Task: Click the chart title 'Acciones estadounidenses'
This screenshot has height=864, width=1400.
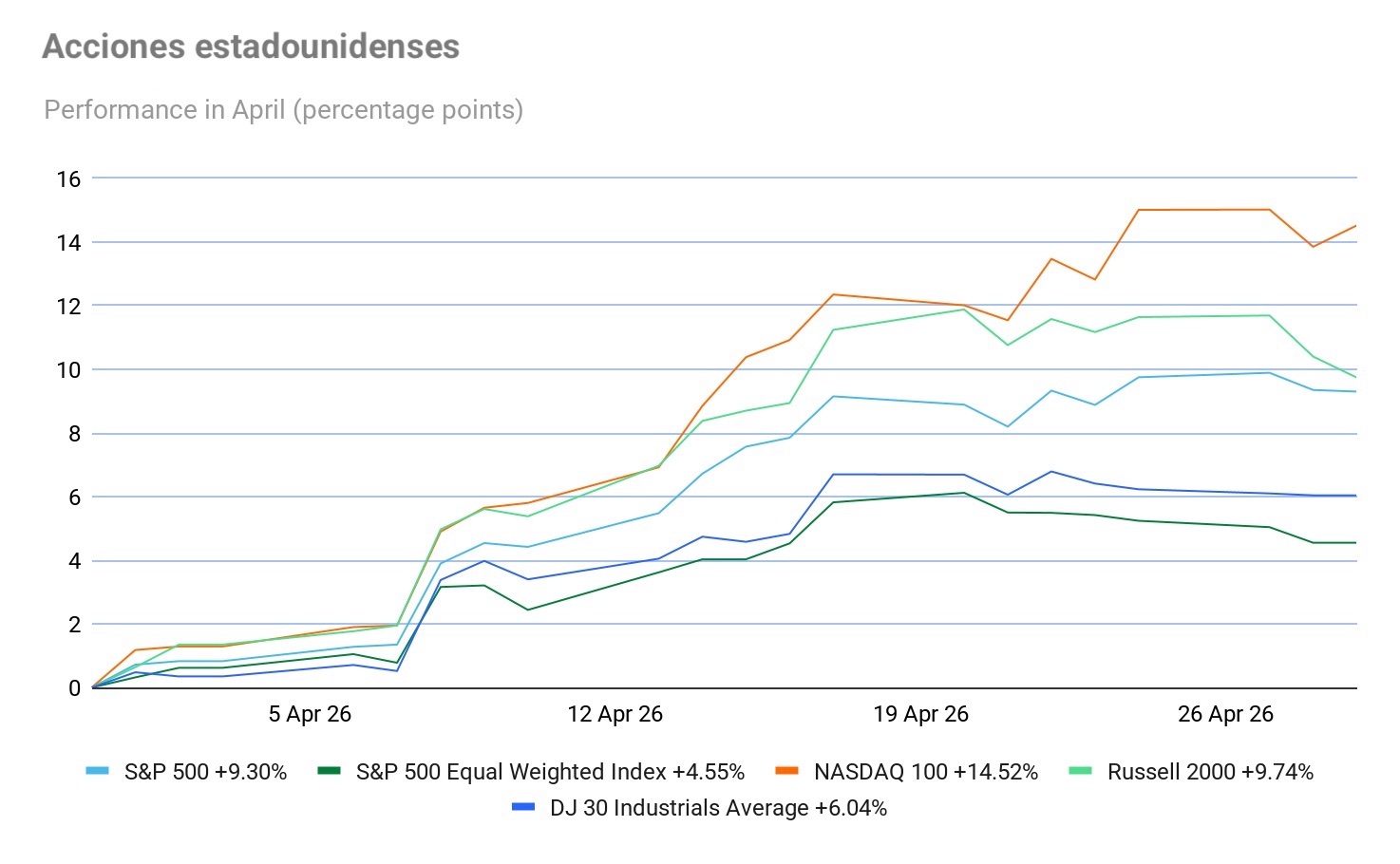Action: (252, 47)
